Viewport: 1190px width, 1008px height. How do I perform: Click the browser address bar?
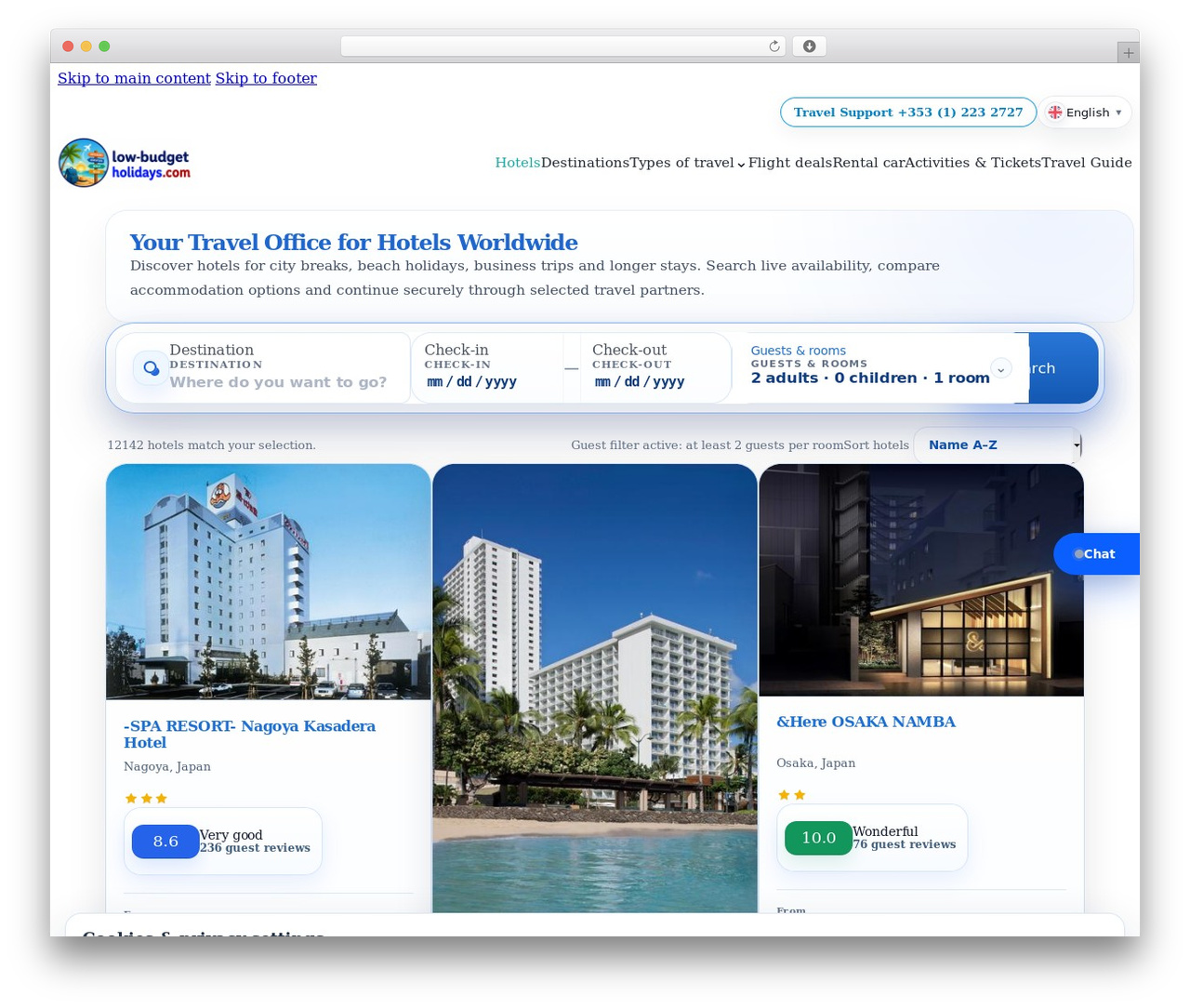point(563,46)
